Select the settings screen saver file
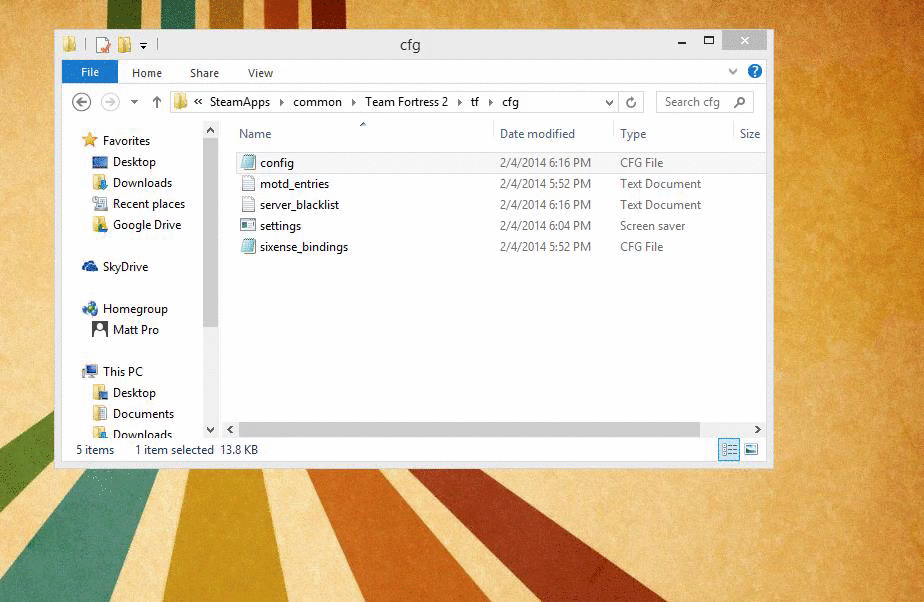Viewport: 924px width, 602px height. (x=501, y=226)
